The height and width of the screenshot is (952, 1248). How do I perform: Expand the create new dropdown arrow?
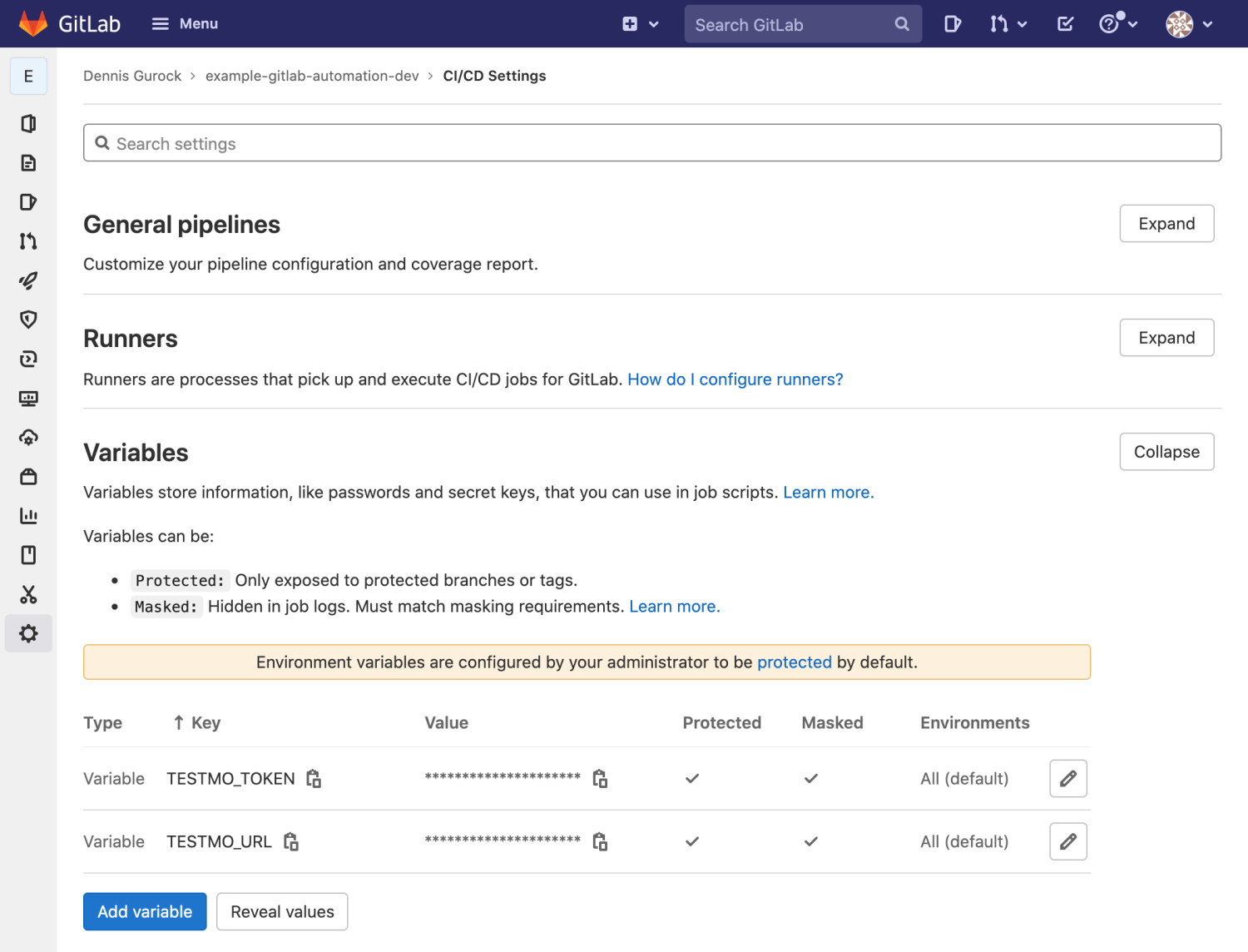click(x=654, y=24)
